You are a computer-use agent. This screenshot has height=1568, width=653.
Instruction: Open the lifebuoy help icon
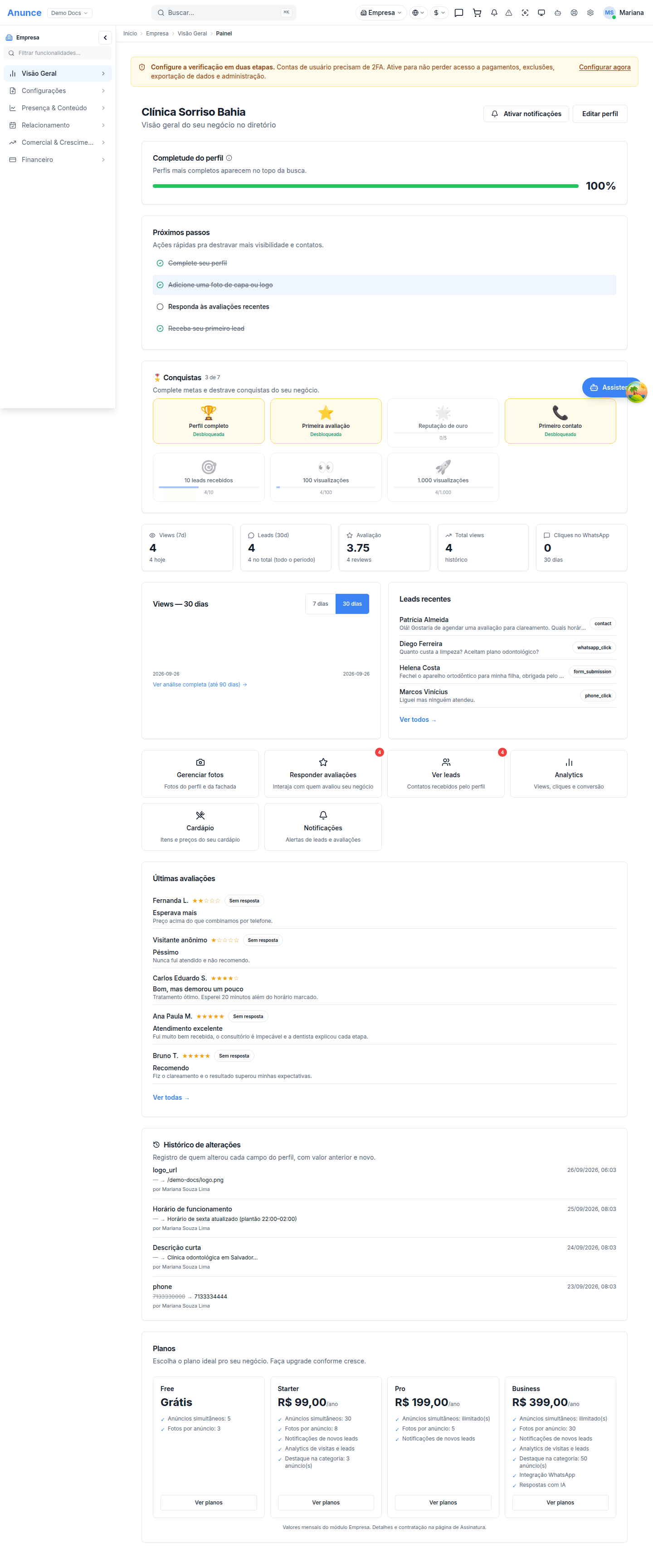pyautogui.click(x=574, y=13)
